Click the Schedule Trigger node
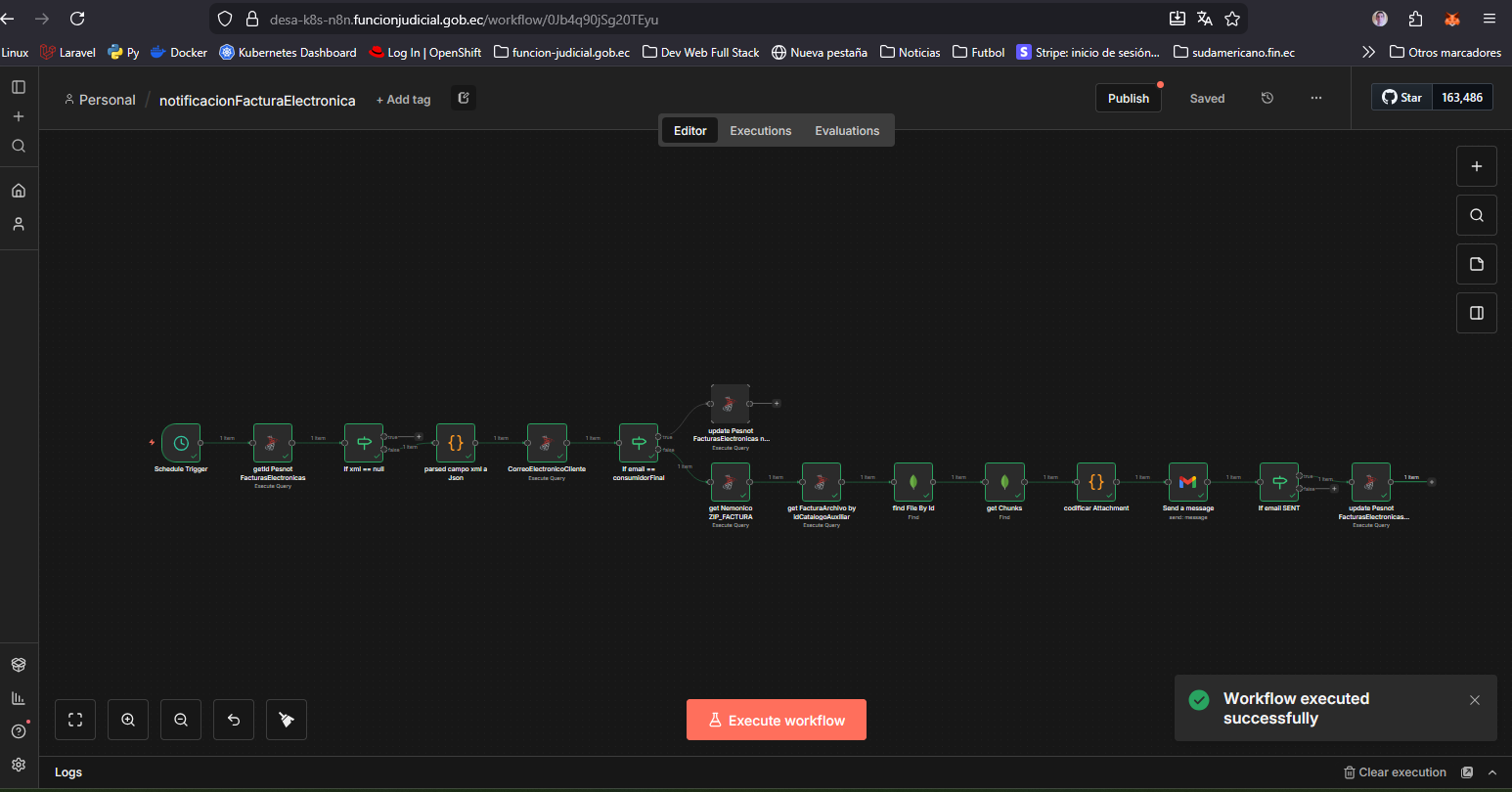The image size is (1512, 792). click(x=181, y=443)
